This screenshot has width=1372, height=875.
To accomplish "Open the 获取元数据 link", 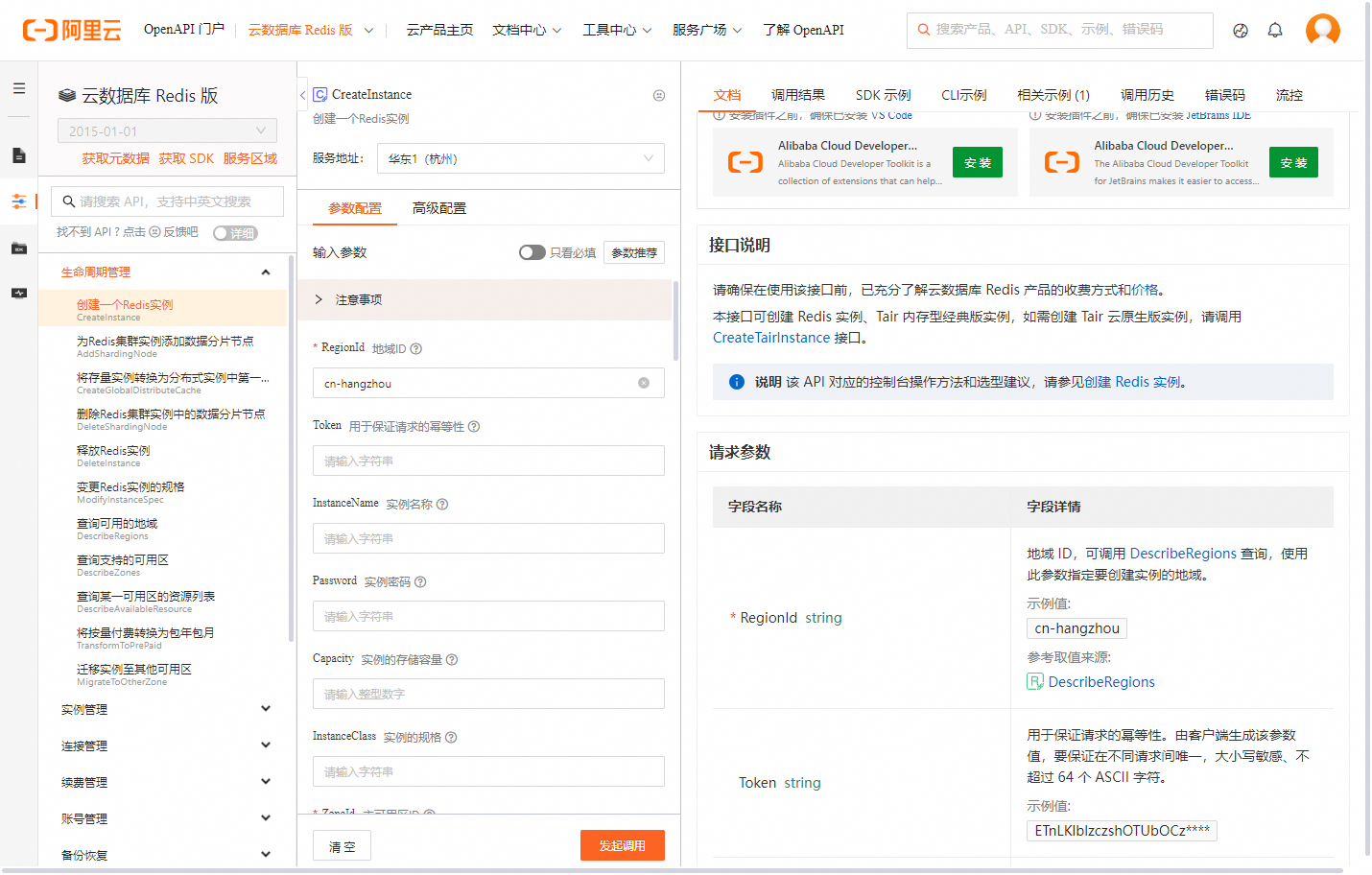I will tap(115, 158).
